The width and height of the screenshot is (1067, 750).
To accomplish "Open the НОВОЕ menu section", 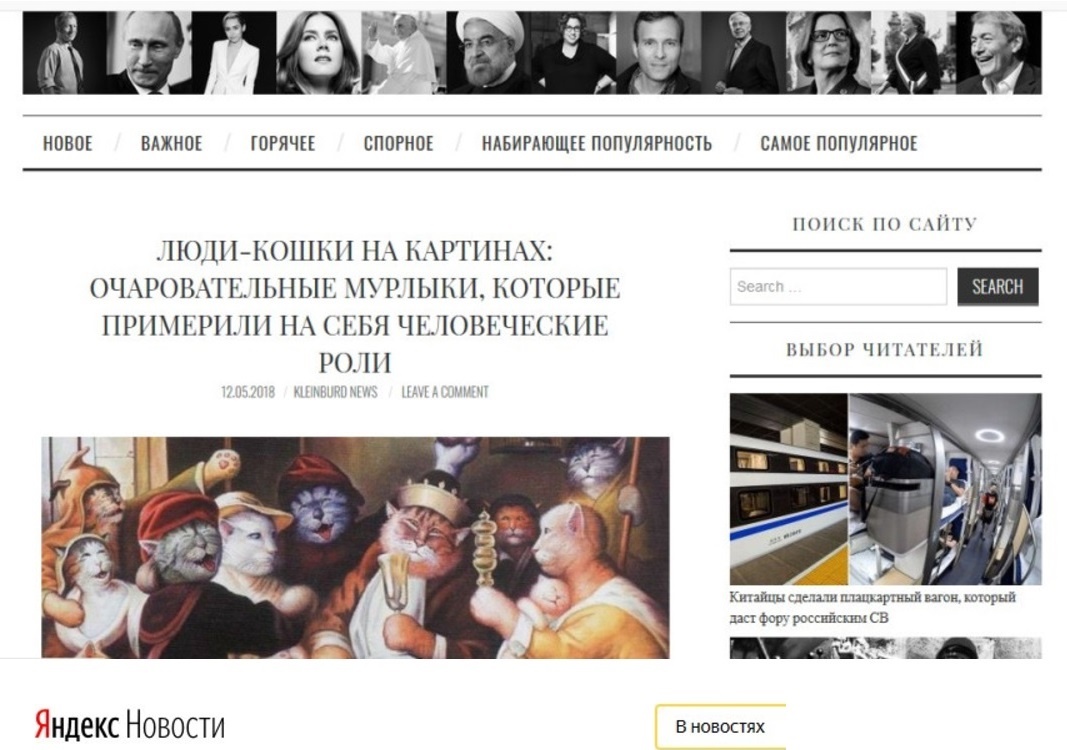I will tap(67, 143).
